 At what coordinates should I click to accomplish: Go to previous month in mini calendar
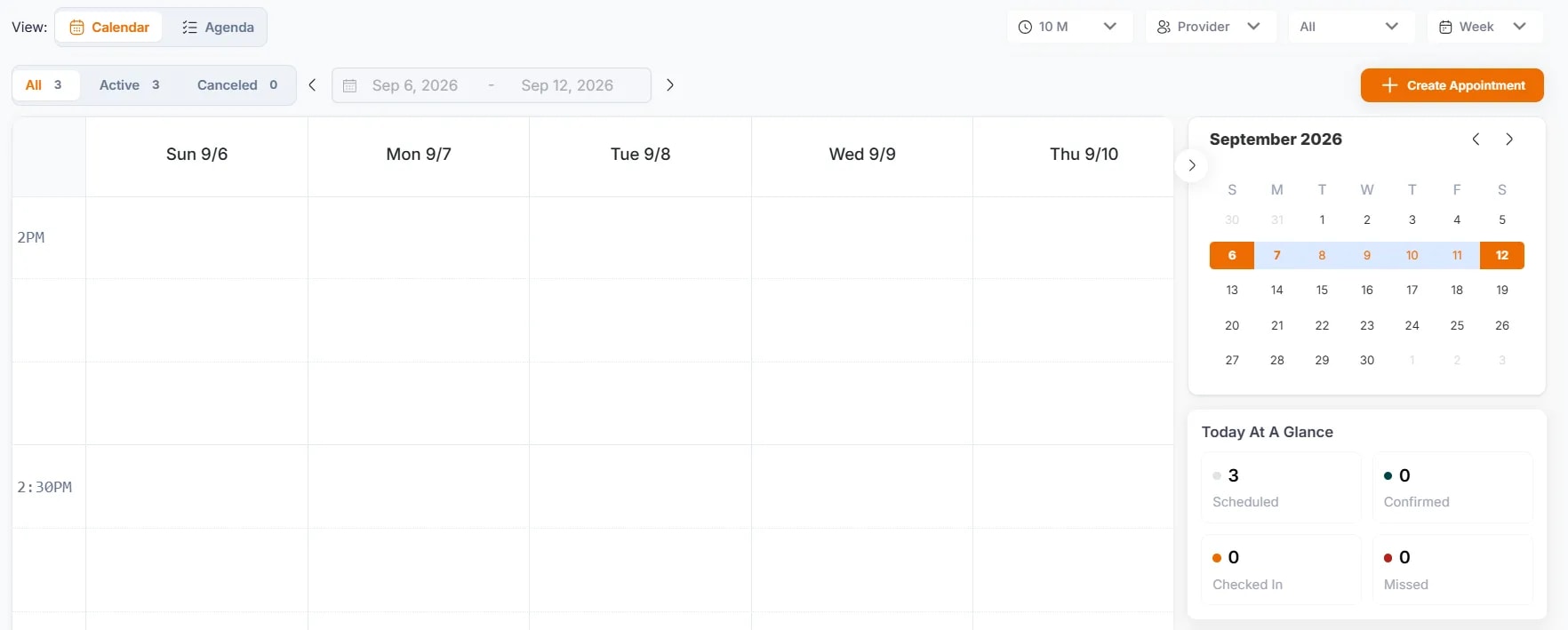pyautogui.click(x=1476, y=140)
